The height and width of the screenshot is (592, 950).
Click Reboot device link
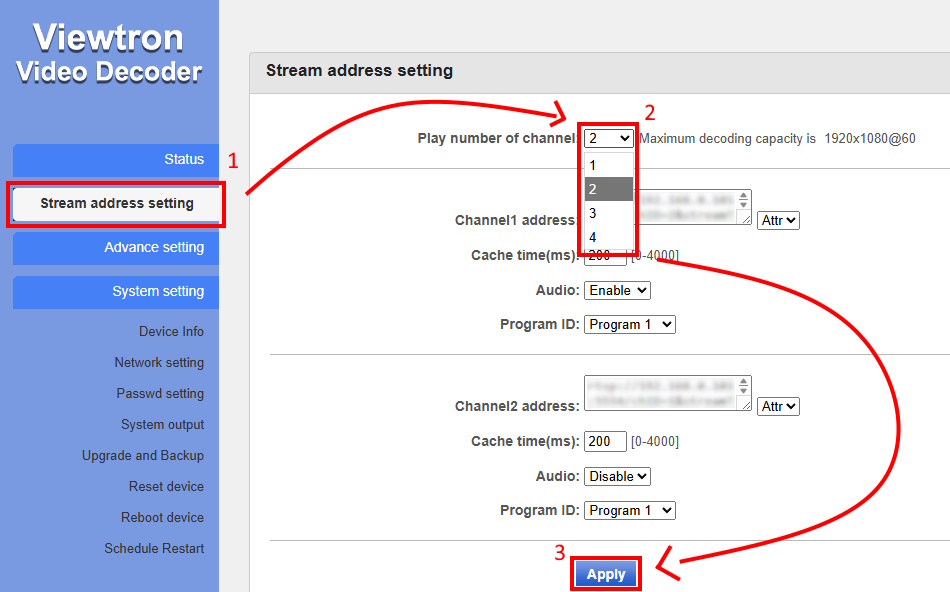pos(162,518)
